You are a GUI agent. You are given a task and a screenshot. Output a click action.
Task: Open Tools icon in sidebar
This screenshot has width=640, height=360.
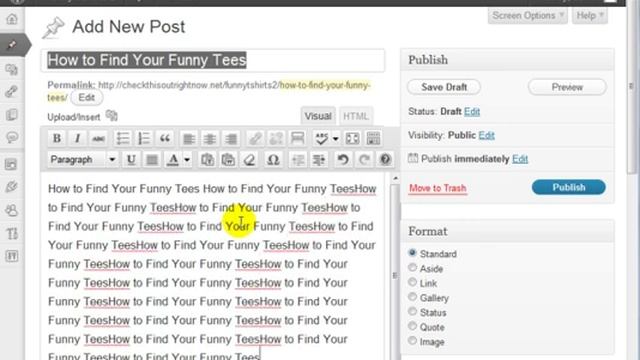click(12, 234)
